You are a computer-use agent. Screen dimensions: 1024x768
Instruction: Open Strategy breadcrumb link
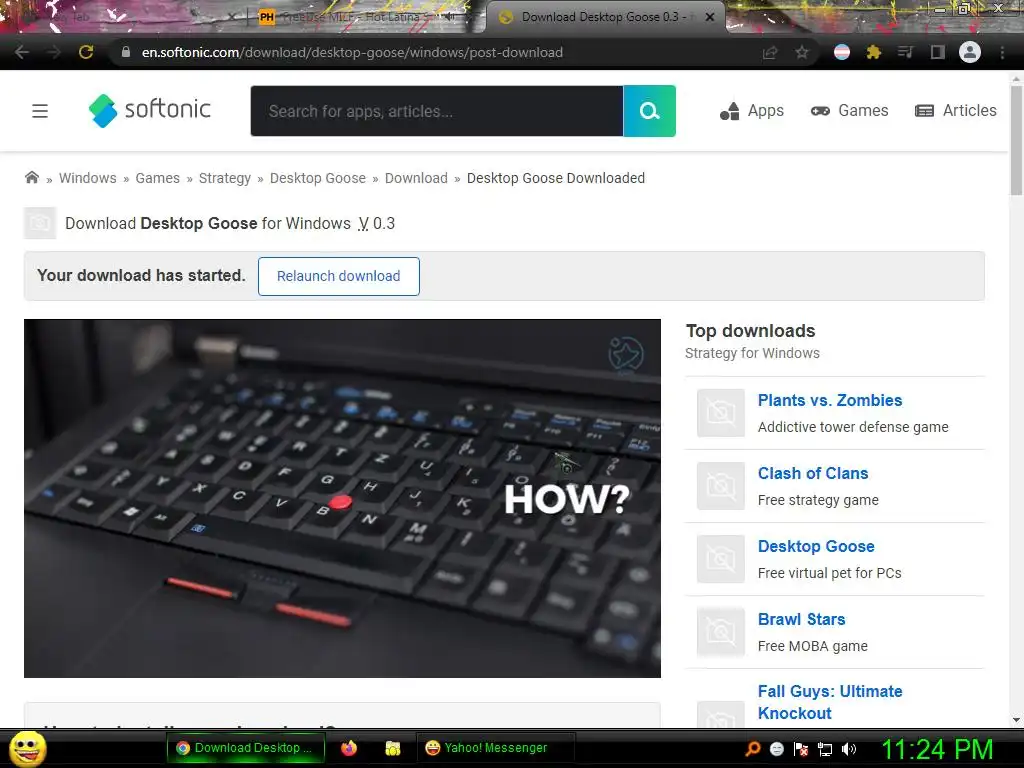pos(225,178)
